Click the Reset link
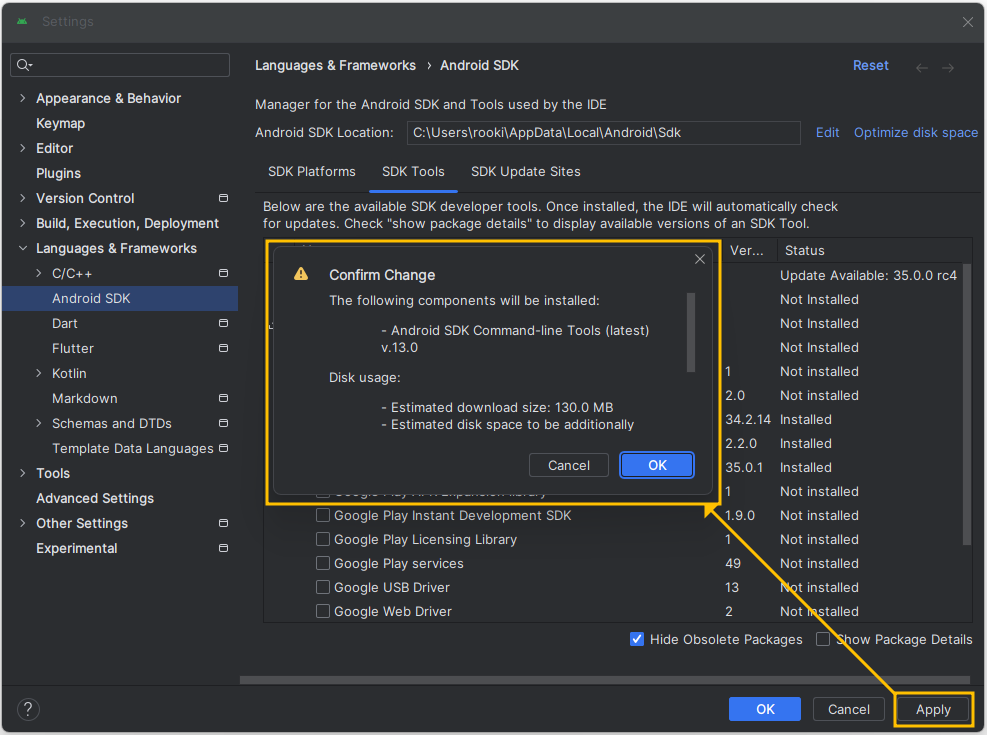This screenshot has height=735, width=987. tap(871, 65)
